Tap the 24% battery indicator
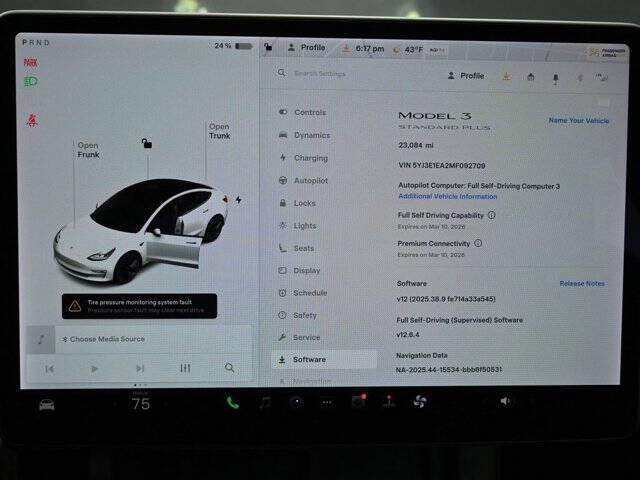Screen dimensions: 640x480 (233, 46)
